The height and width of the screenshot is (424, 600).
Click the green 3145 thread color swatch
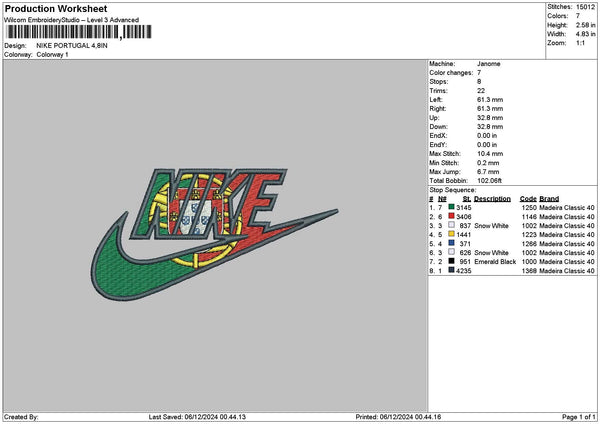pos(452,207)
